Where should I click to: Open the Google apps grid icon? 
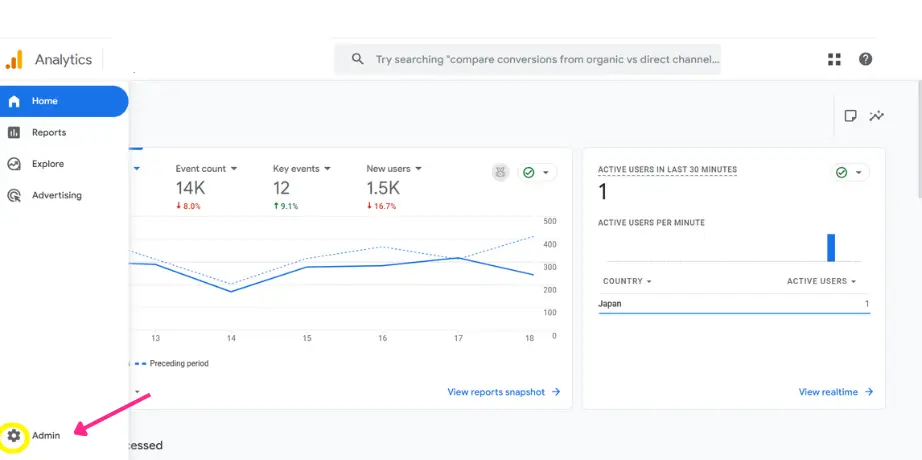click(x=834, y=59)
